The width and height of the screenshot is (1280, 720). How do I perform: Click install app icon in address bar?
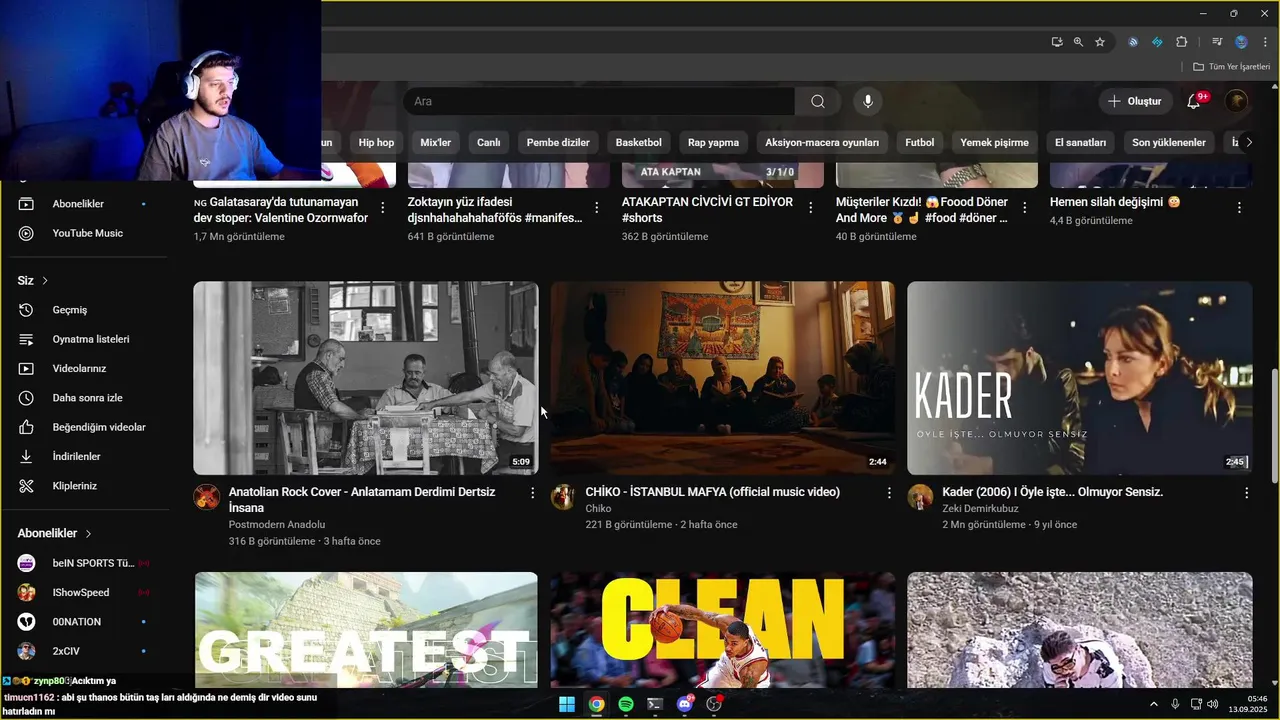(1057, 42)
